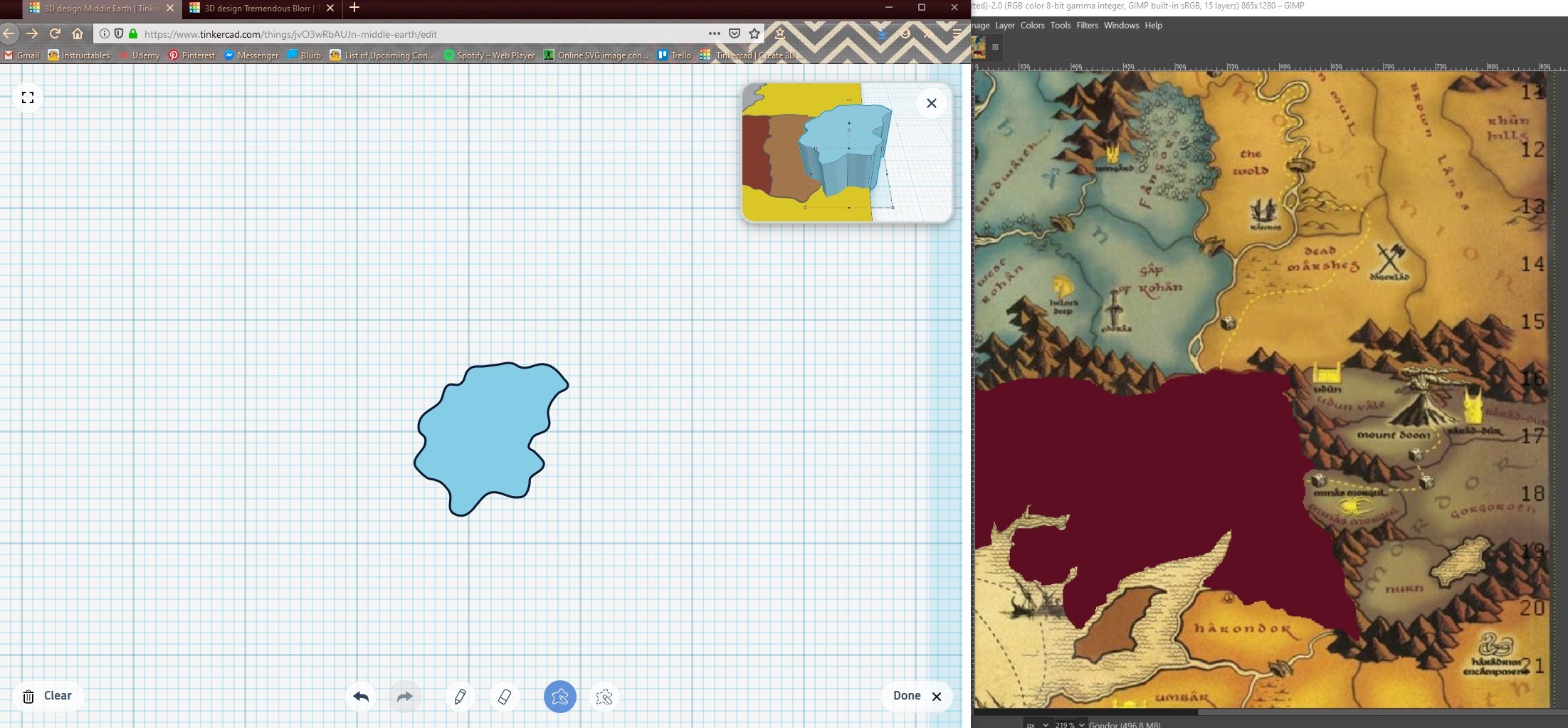
Task: Open the px units dropdown in GIMP status bar
Action: tap(1037, 724)
